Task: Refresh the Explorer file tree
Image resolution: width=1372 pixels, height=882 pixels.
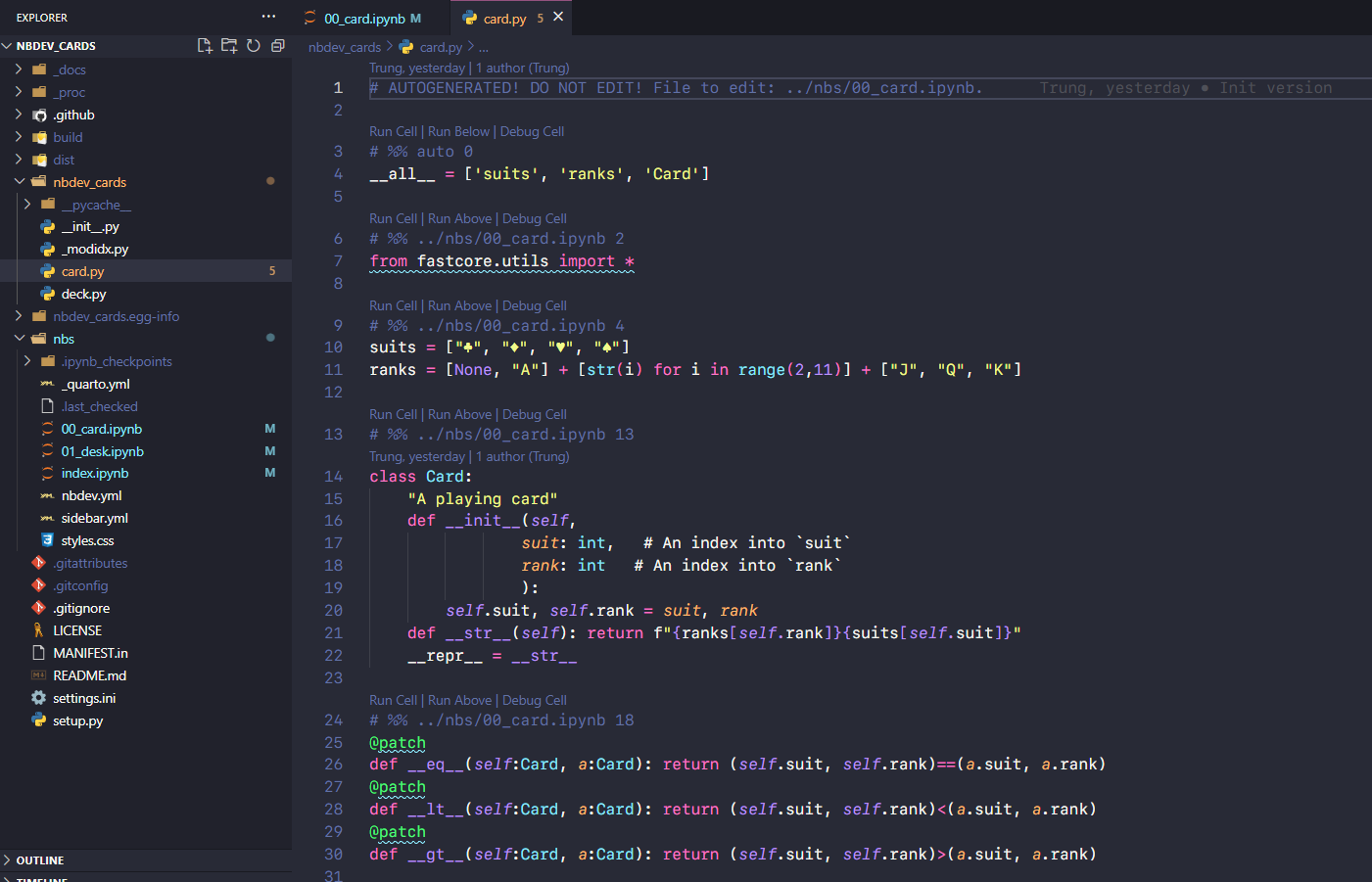Action: (x=254, y=45)
